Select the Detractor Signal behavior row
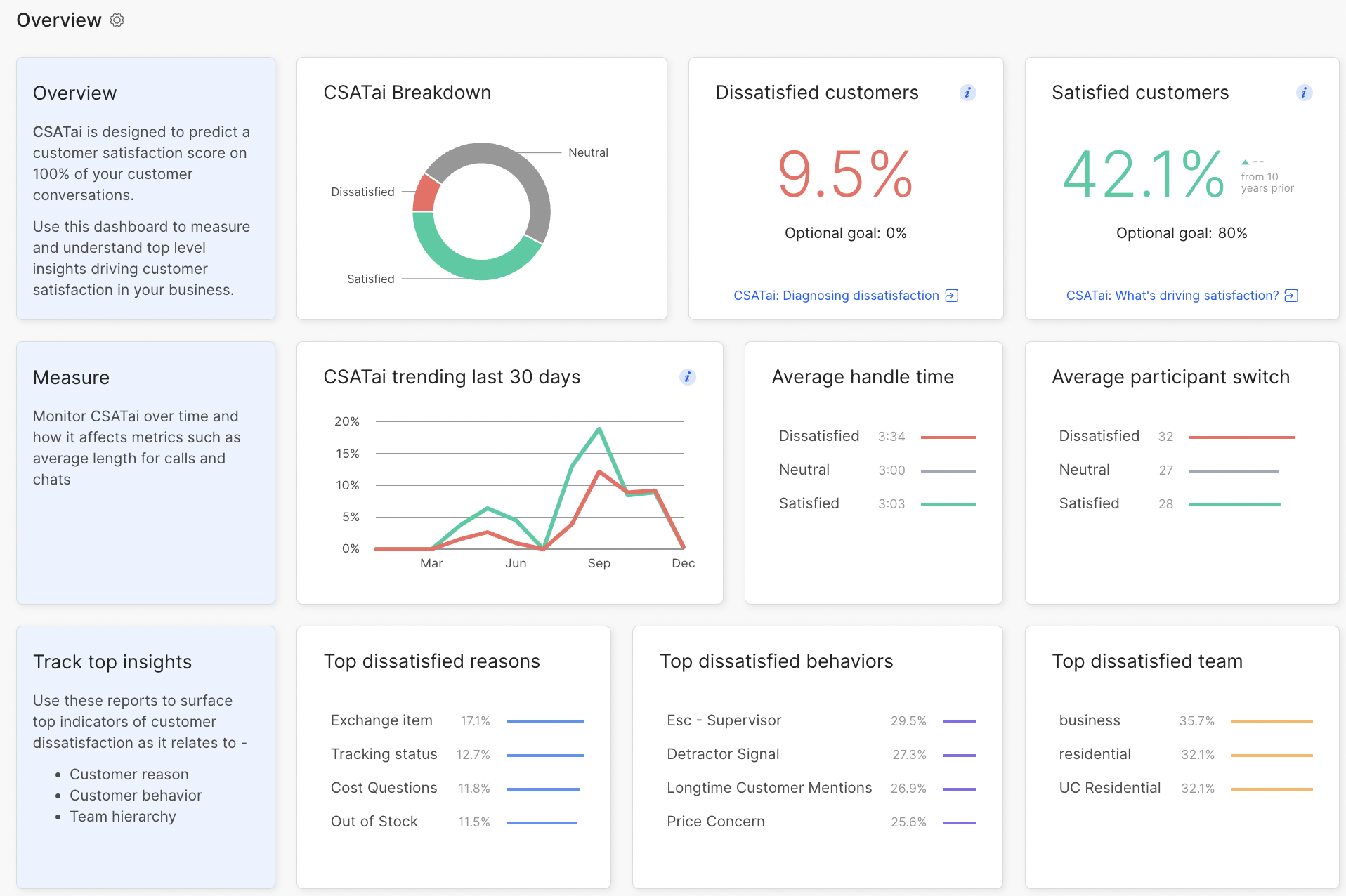The width and height of the screenshot is (1346, 896). tap(723, 754)
